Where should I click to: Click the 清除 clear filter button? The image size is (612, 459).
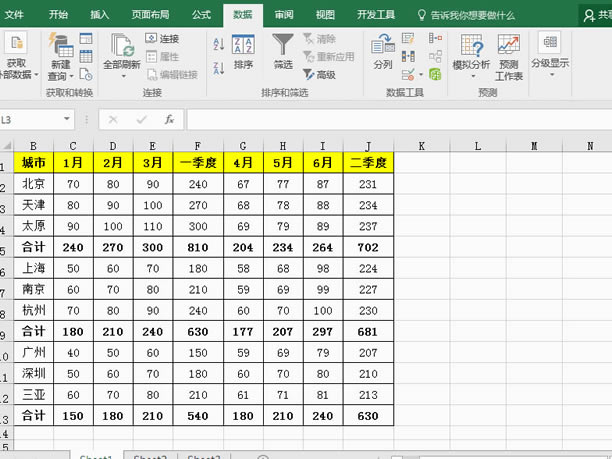pyautogui.click(x=320, y=38)
